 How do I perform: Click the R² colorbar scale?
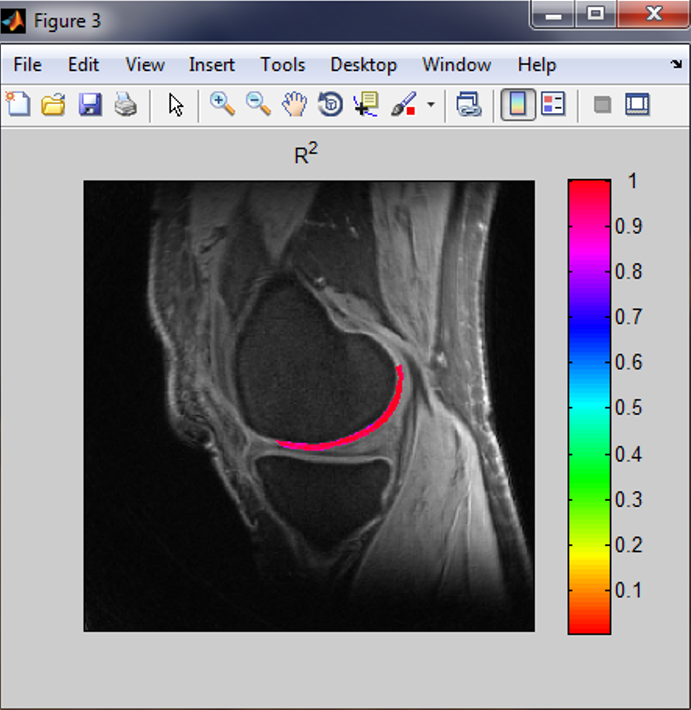589,406
